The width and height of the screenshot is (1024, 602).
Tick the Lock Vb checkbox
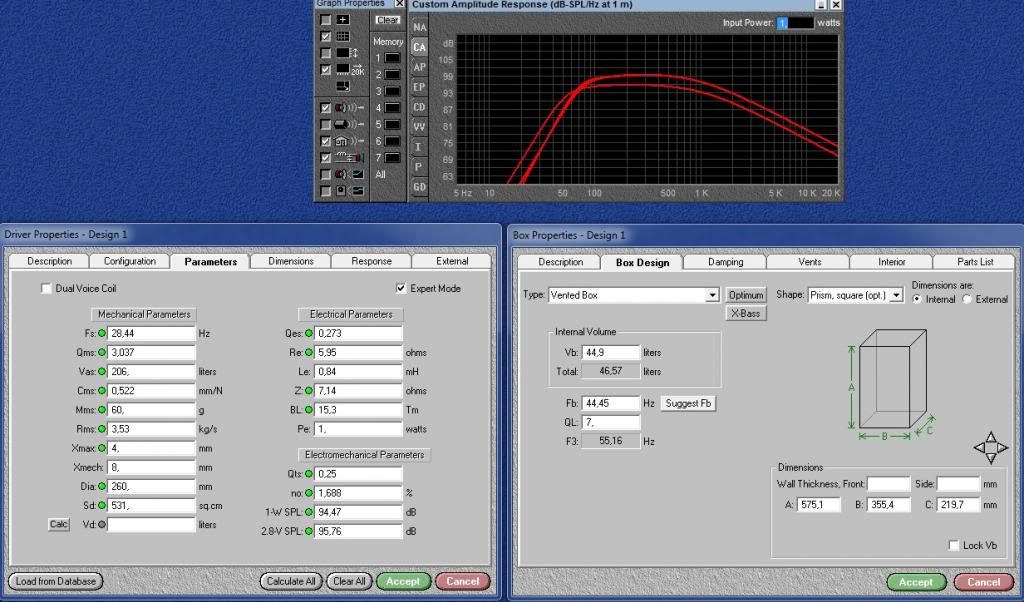954,545
